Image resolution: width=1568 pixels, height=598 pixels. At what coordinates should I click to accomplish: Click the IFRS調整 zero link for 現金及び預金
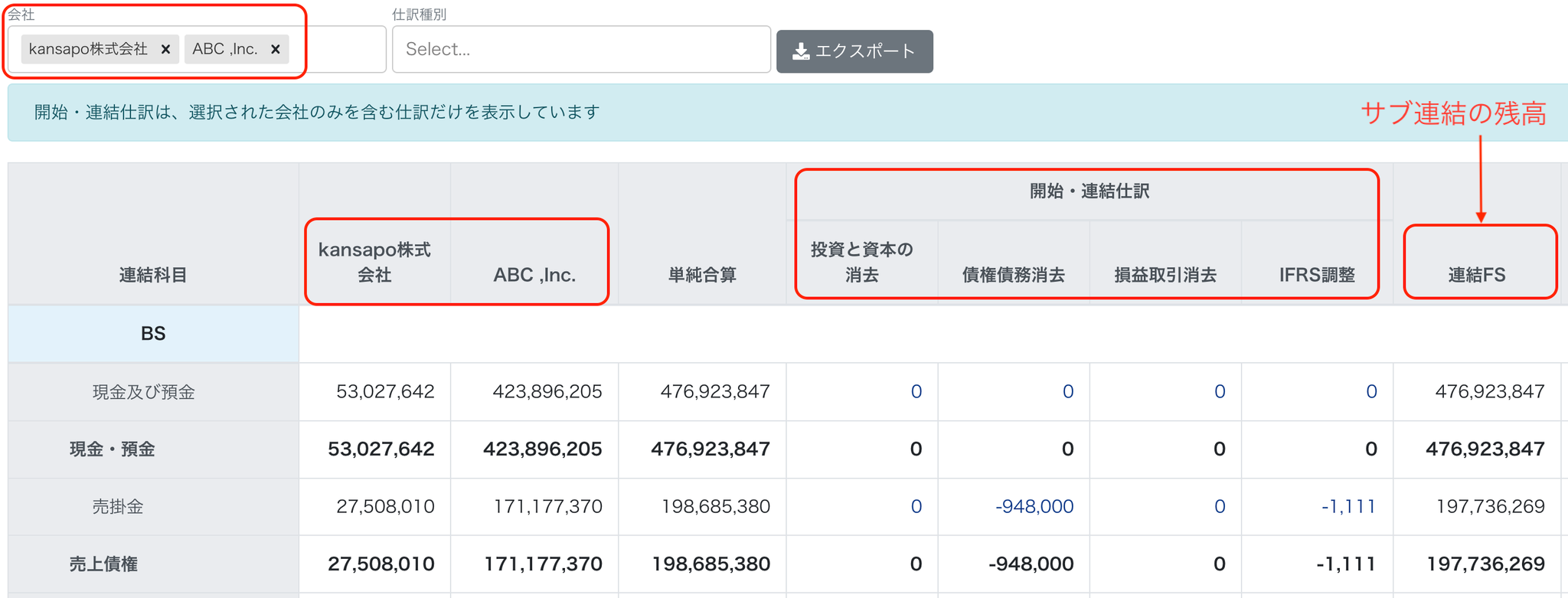[x=1371, y=392]
